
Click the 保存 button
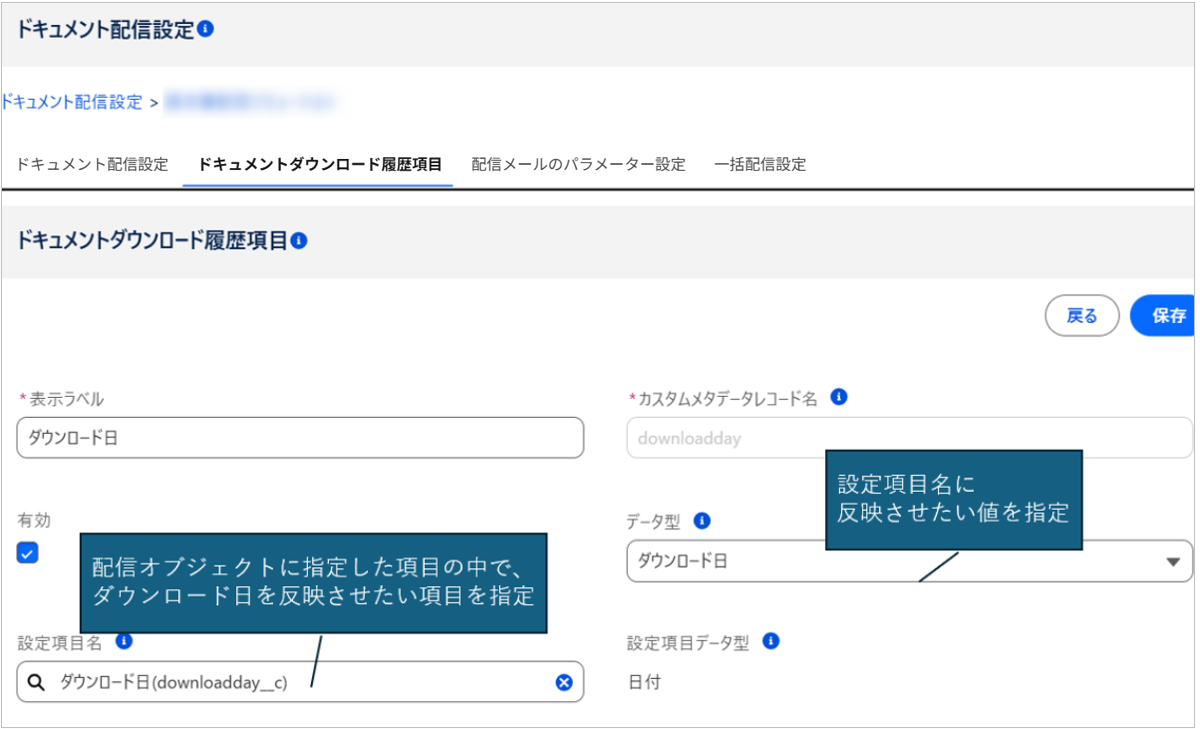click(1167, 316)
